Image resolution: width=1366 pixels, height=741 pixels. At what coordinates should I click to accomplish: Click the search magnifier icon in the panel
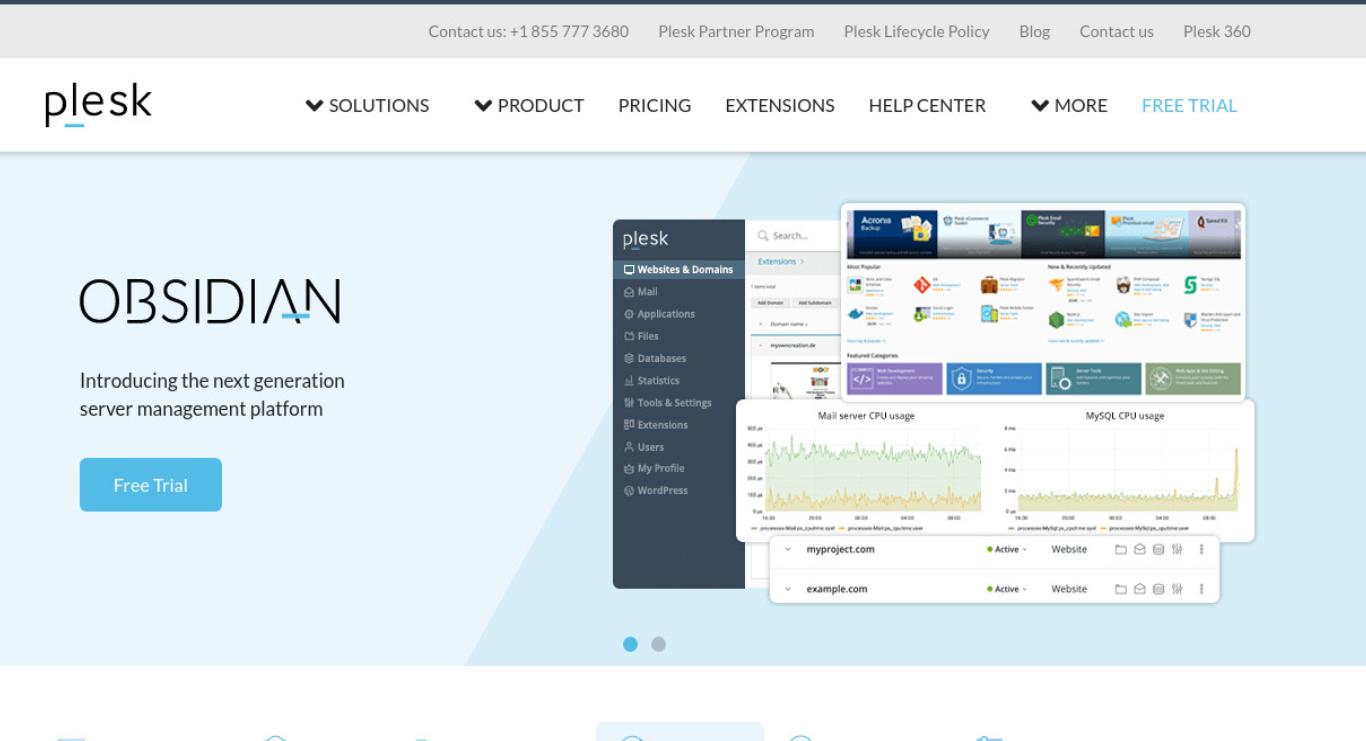[x=763, y=236]
